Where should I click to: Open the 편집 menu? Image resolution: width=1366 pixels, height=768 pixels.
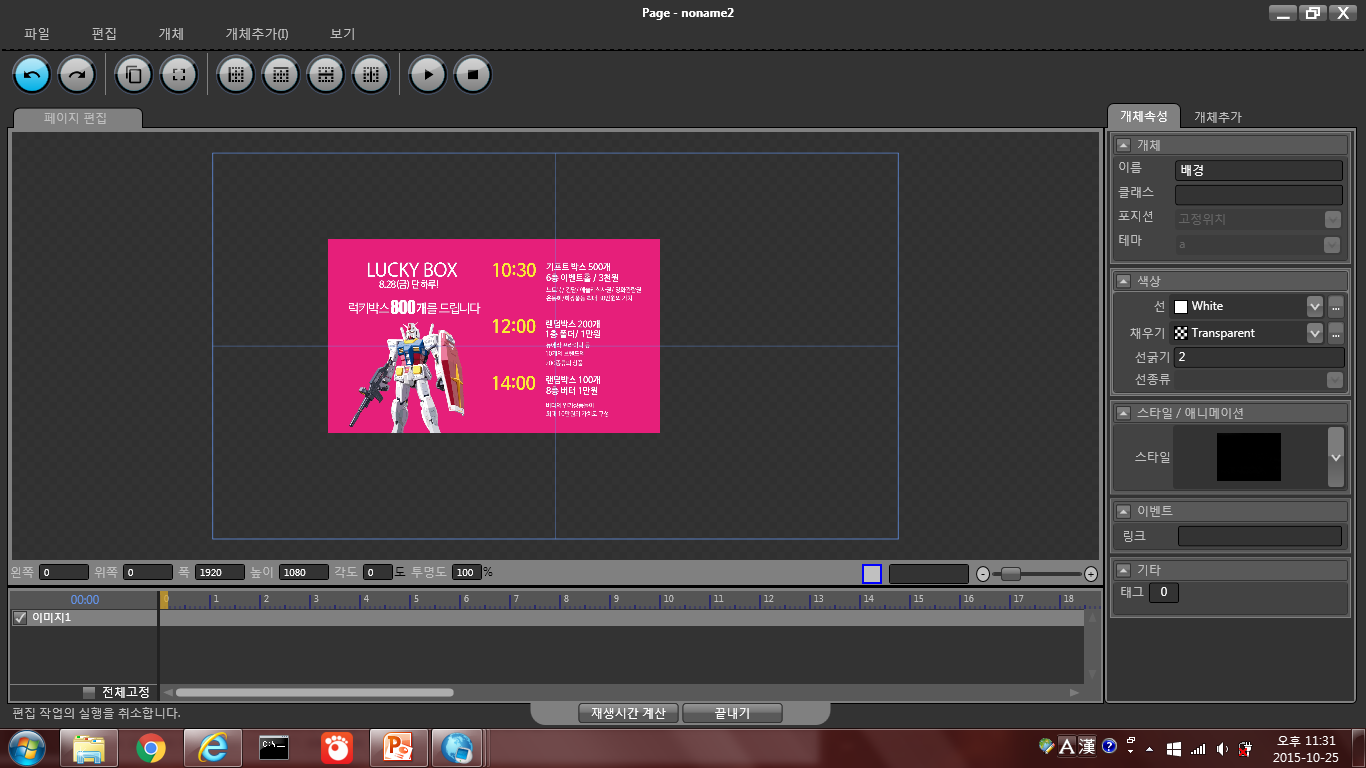(104, 33)
